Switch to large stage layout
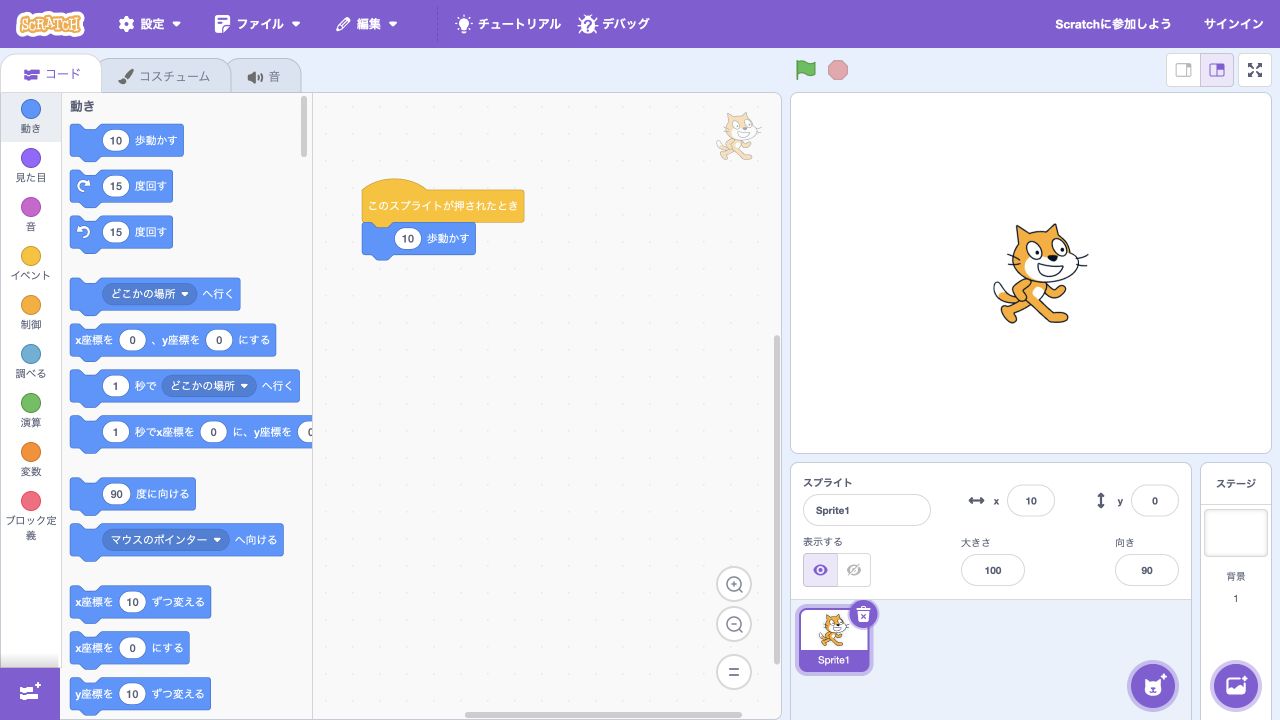Screen dimensions: 1280x720 tap(1217, 70)
